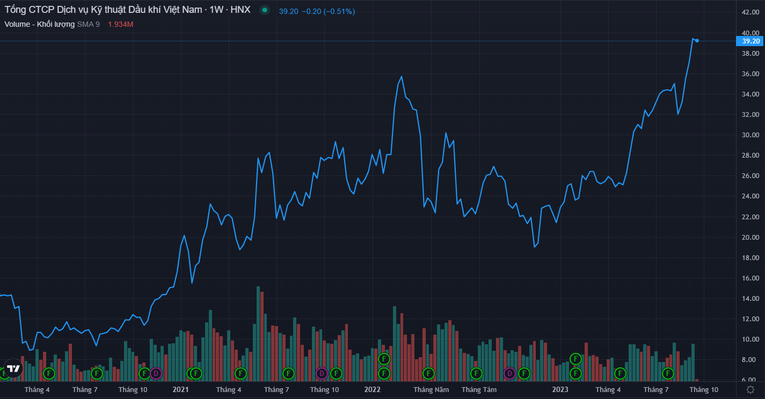Click 12.00 on the price axis
This screenshot has width=765, height=399.
[x=750, y=319]
